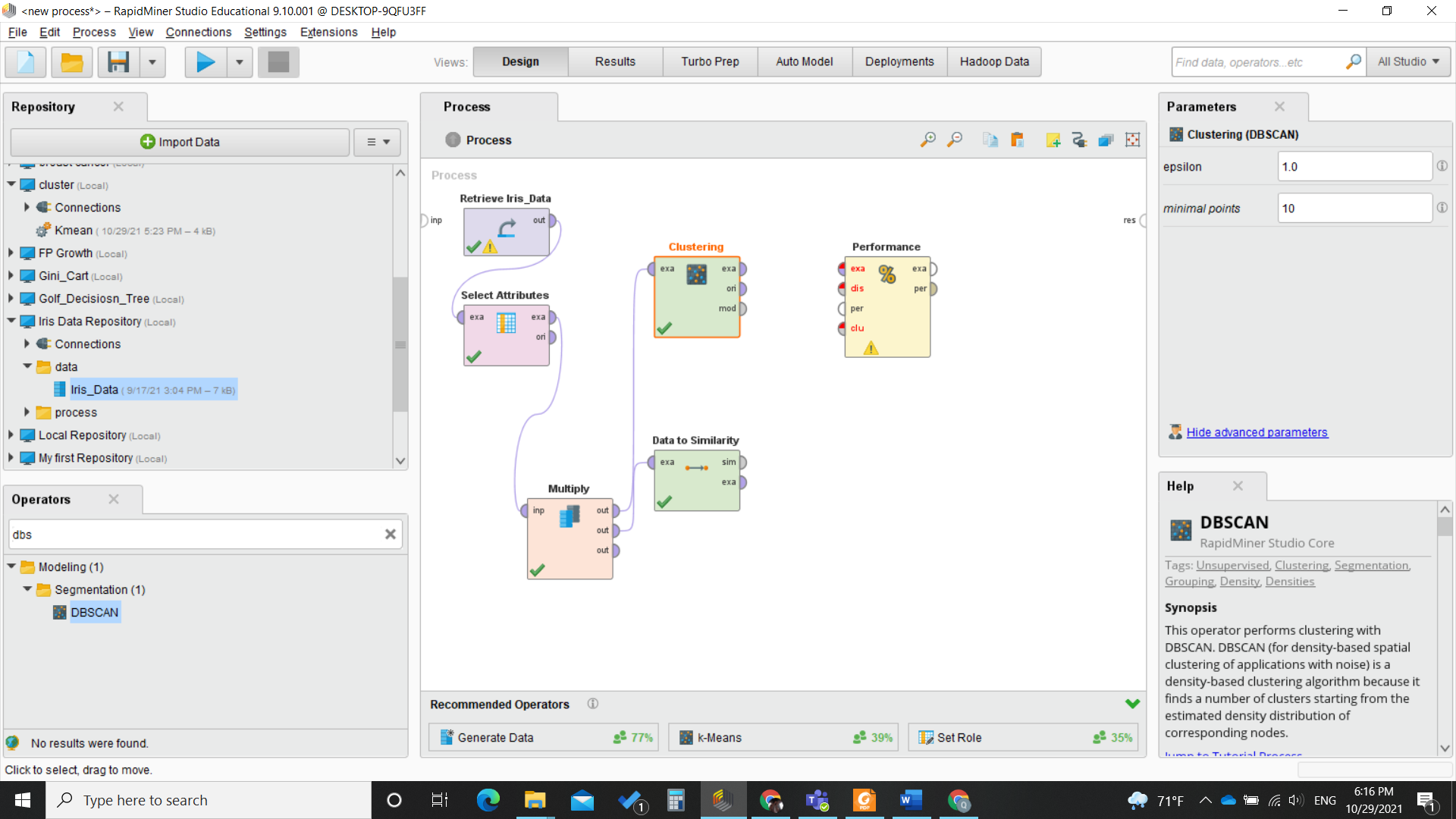Switch to the Auto Model view
This screenshot has height=819, width=1456.
click(x=805, y=61)
